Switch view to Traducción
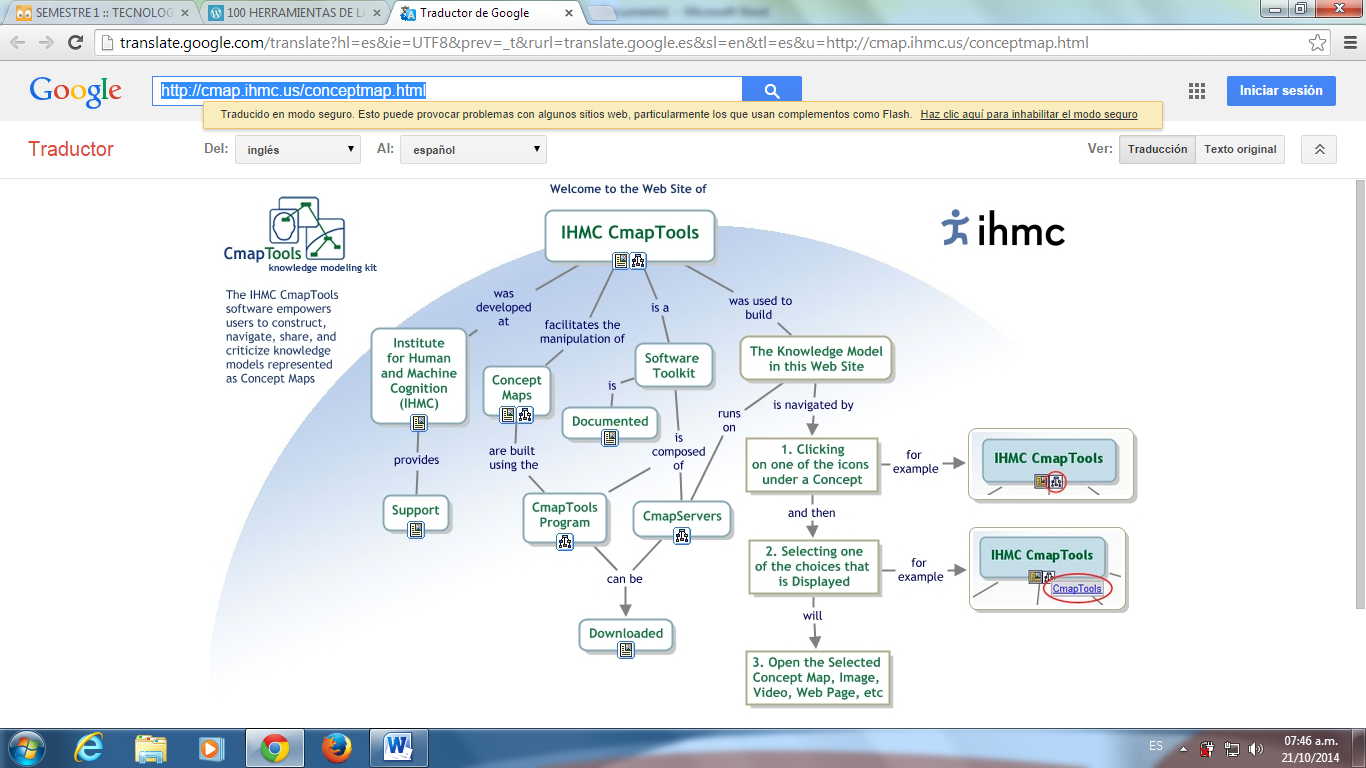 (x=1157, y=149)
